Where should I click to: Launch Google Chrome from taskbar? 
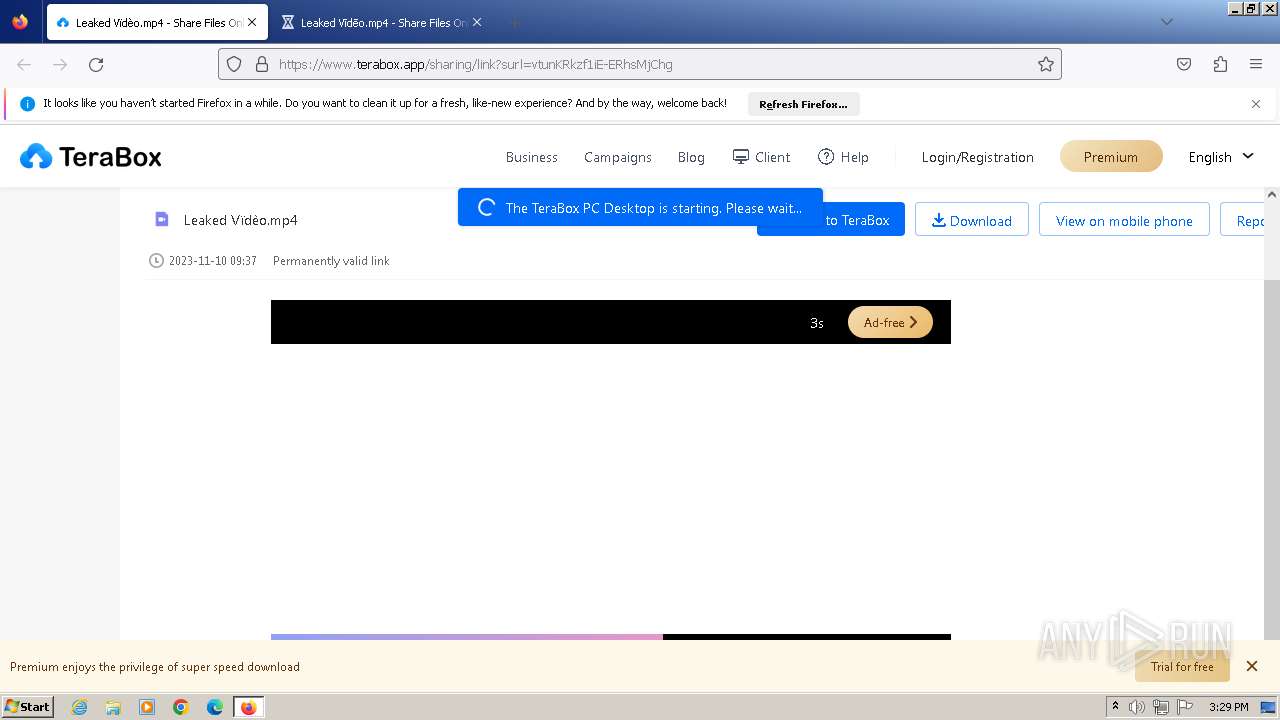181,707
